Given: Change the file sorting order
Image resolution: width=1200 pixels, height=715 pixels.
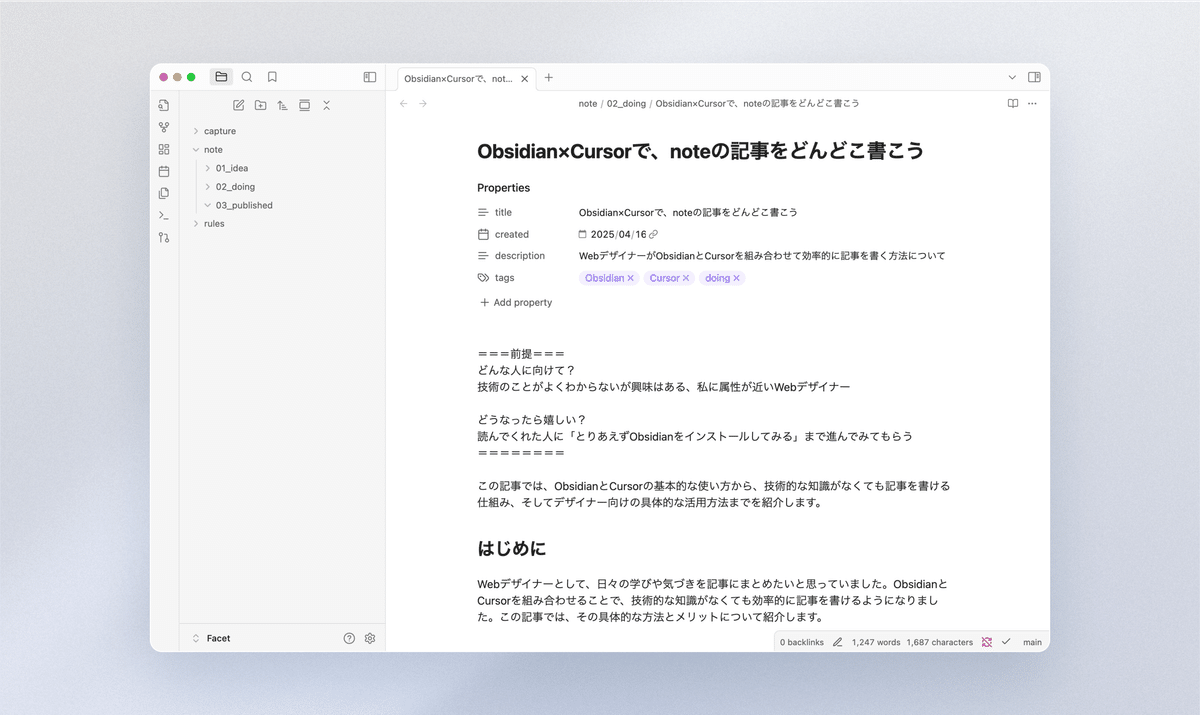Looking at the screenshot, I should tap(282, 105).
